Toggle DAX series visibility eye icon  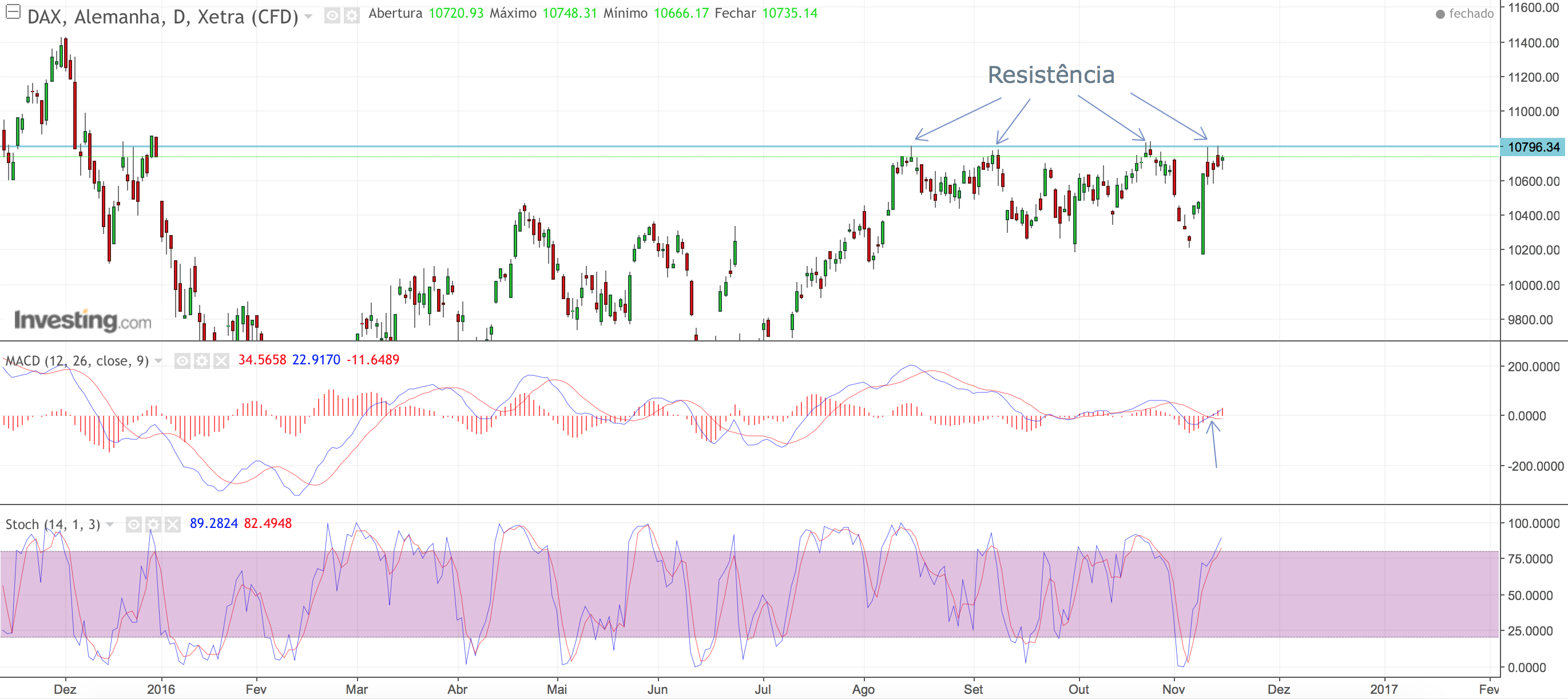point(332,15)
